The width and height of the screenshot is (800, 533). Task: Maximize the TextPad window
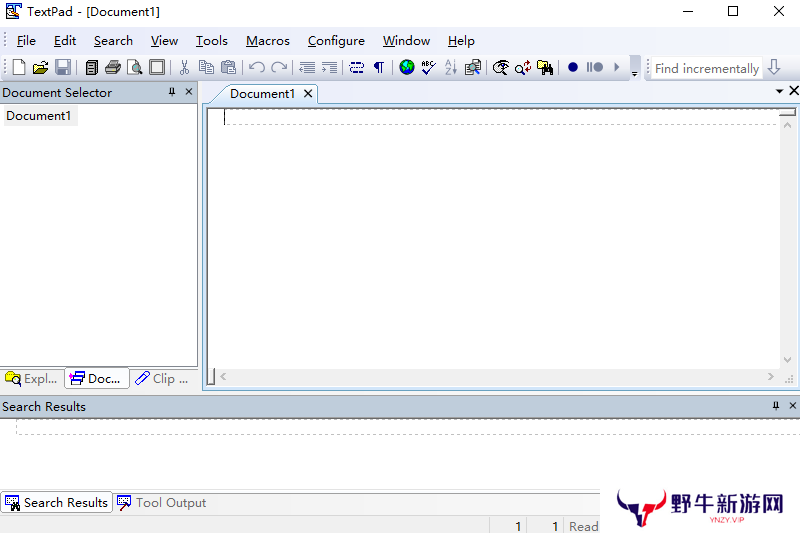[733, 11]
